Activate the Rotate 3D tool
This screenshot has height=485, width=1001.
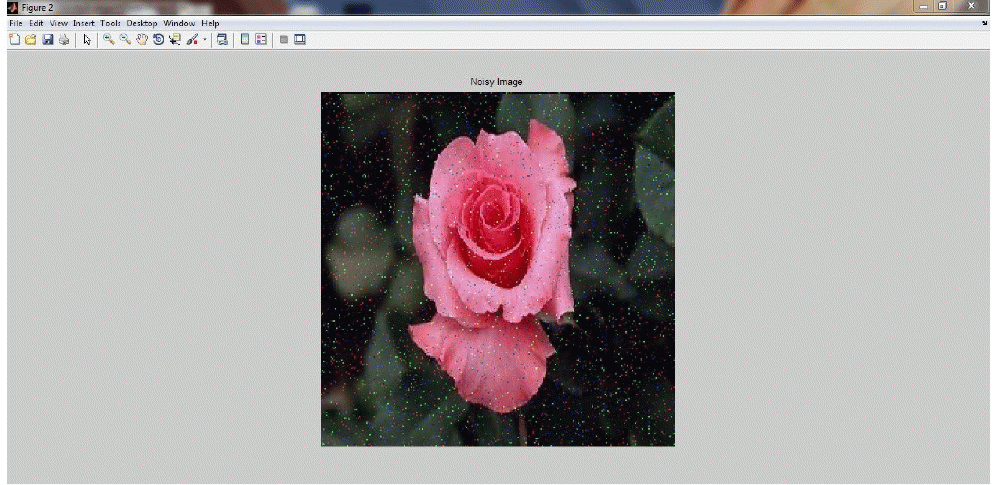[158, 40]
